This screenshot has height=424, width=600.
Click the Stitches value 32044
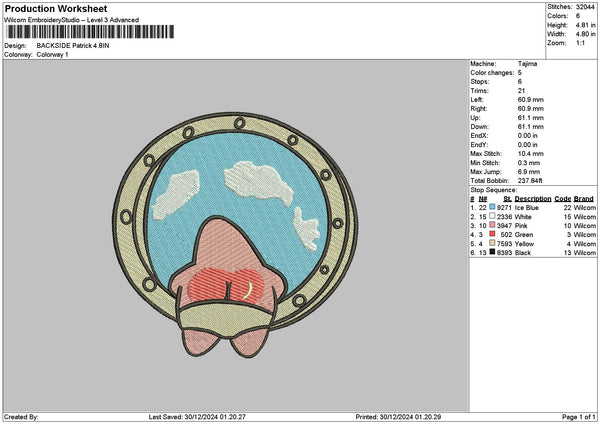[x=585, y=7]
